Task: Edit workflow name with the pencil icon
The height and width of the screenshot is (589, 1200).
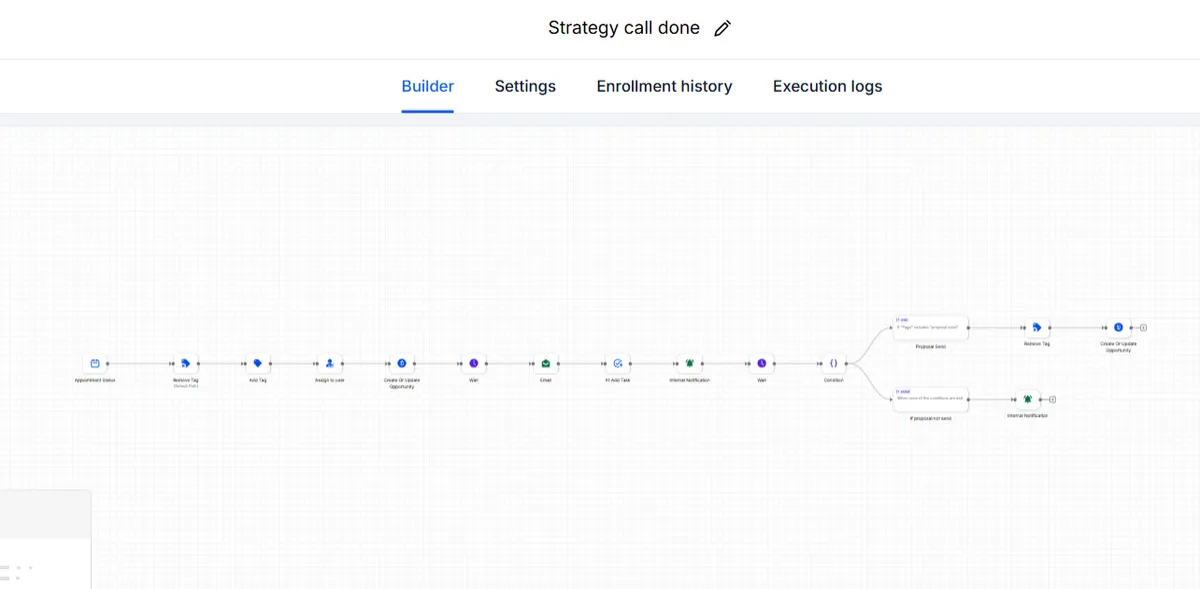Action: point(722,28)
